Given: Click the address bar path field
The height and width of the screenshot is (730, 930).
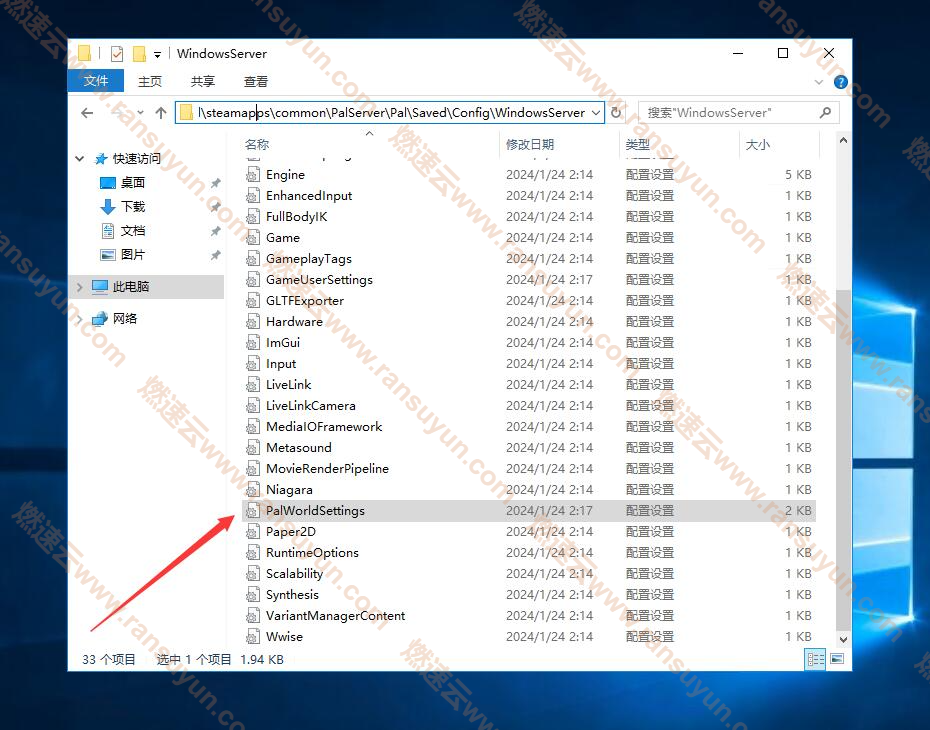Looking at the screenshot, I should 390,113.
